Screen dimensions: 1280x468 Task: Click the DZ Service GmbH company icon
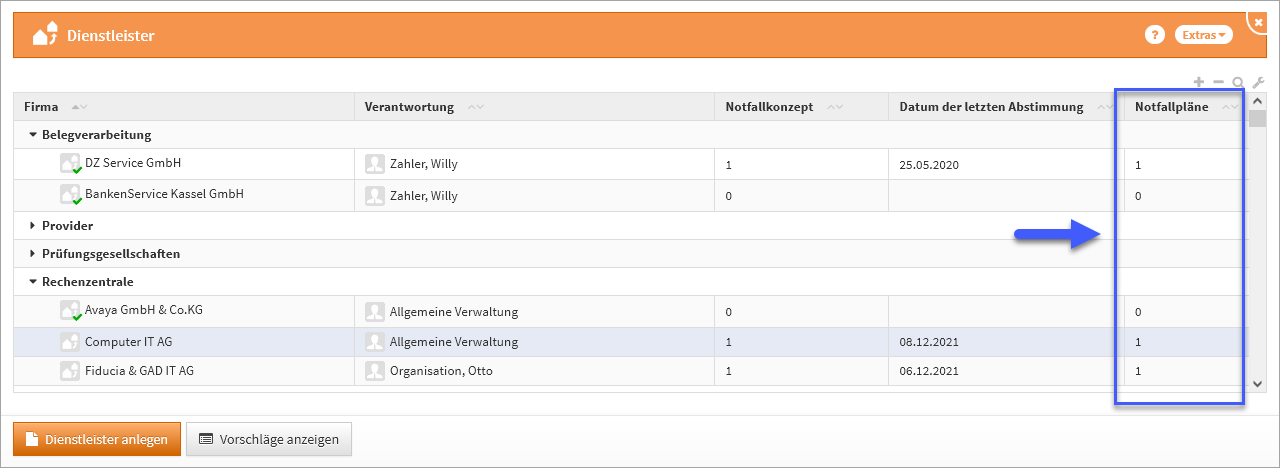point(70,164)
